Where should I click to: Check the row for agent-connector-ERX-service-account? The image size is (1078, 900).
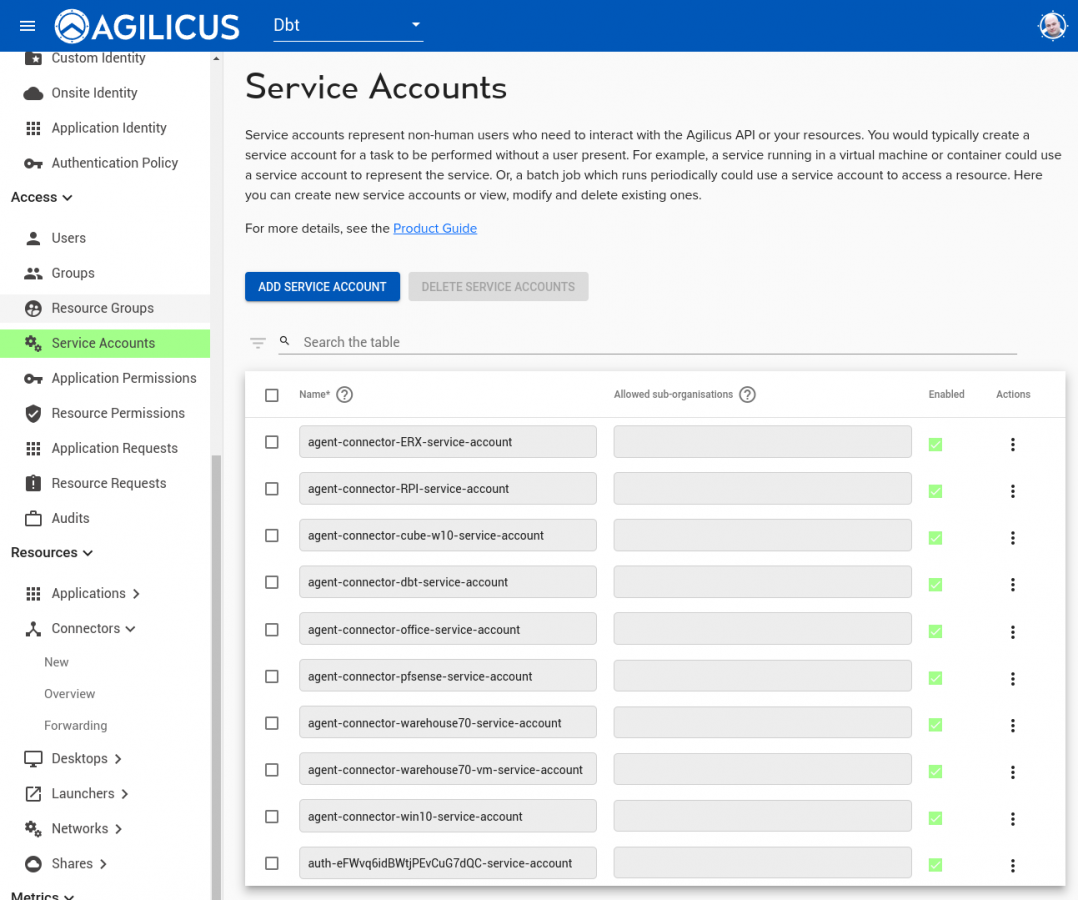click(271, 441)
